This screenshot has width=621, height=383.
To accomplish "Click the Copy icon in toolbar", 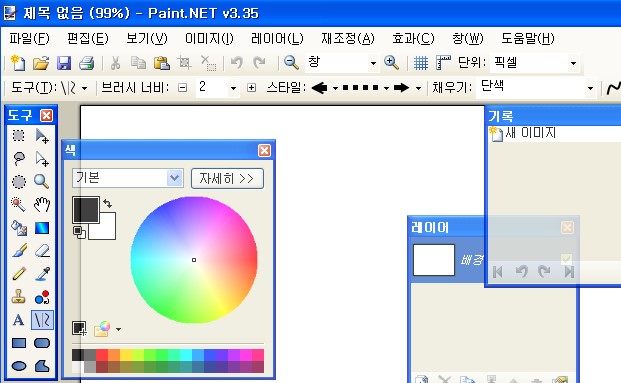I will (x=138, y=63).
